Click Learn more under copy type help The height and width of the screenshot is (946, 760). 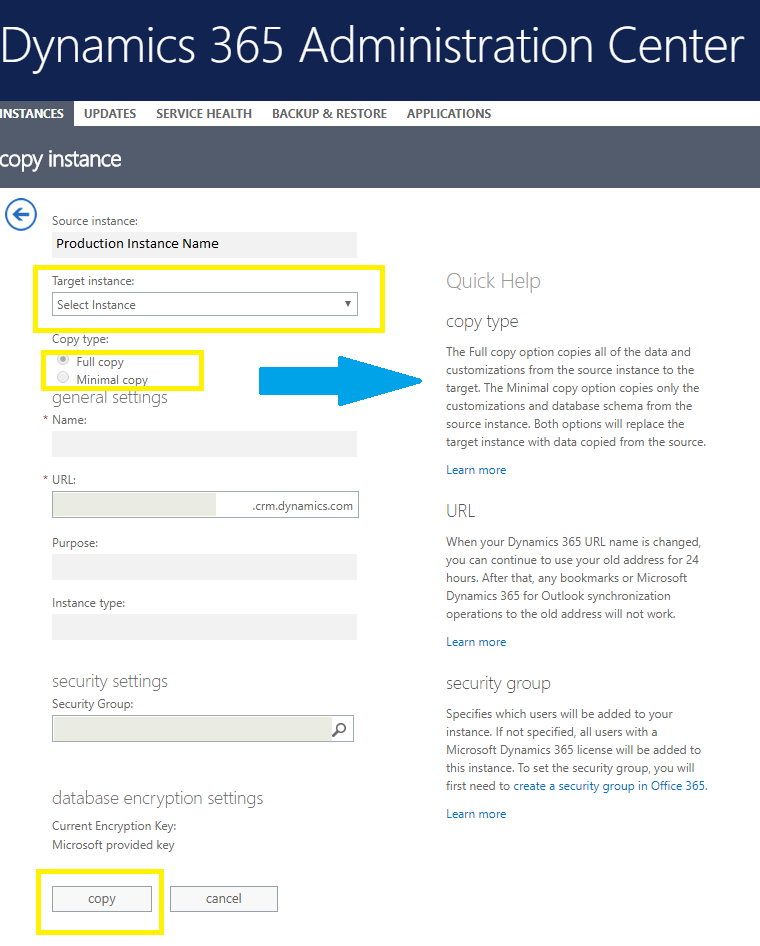[x=476, y=470]
